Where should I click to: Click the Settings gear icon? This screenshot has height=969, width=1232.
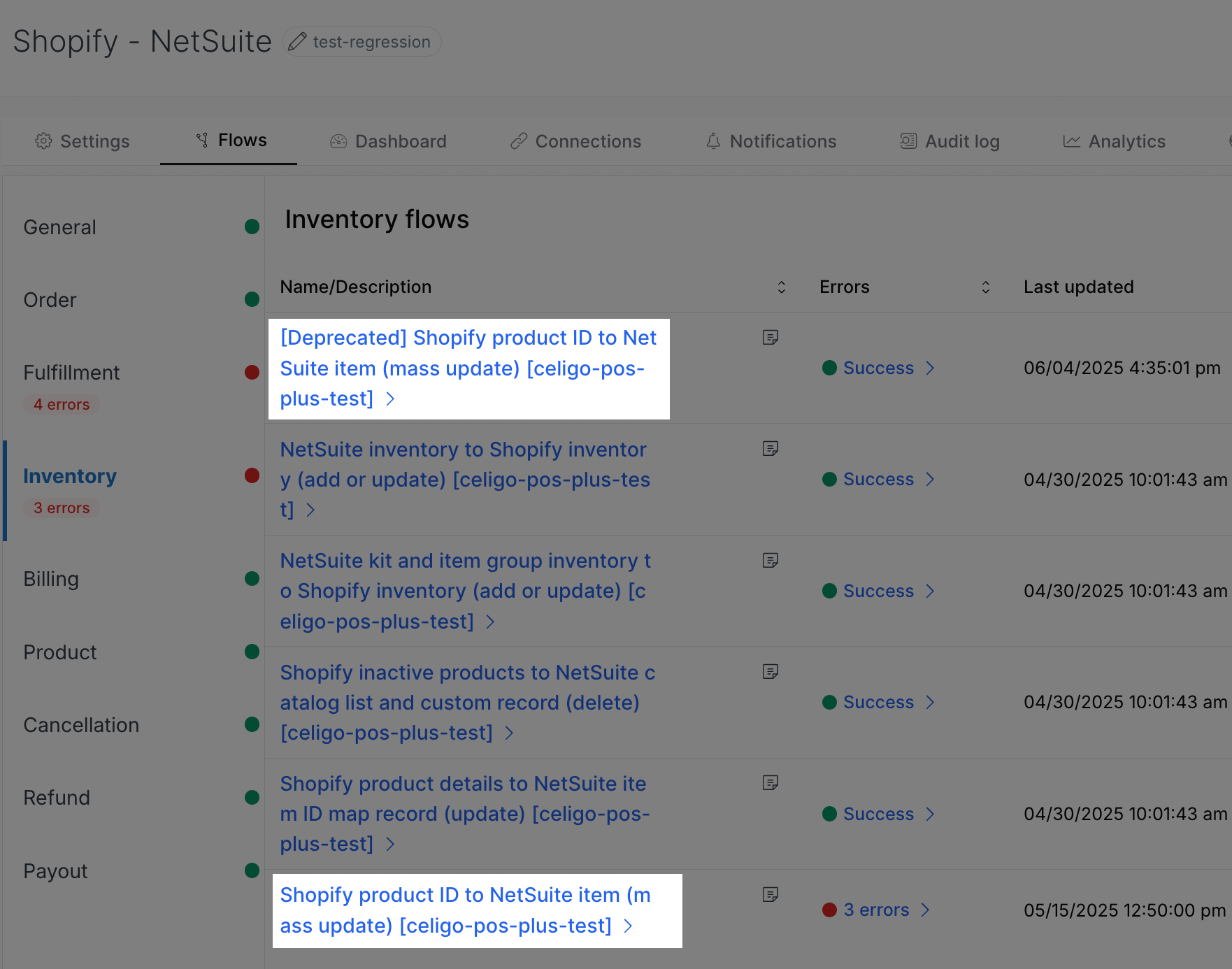[44, 141]
